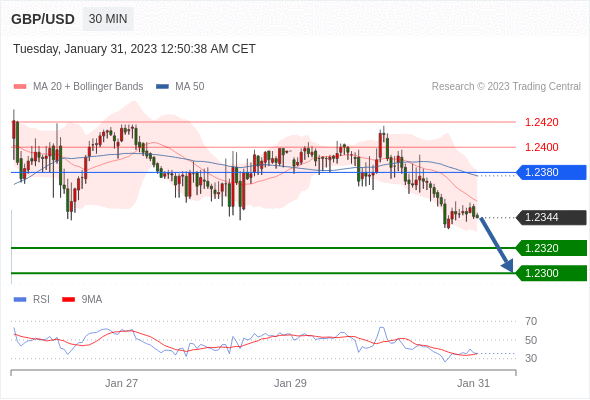This screenshot has height=400, width=590.
Task: Click the blue 1.2380 pivot price tag
Action: [551, 172]
